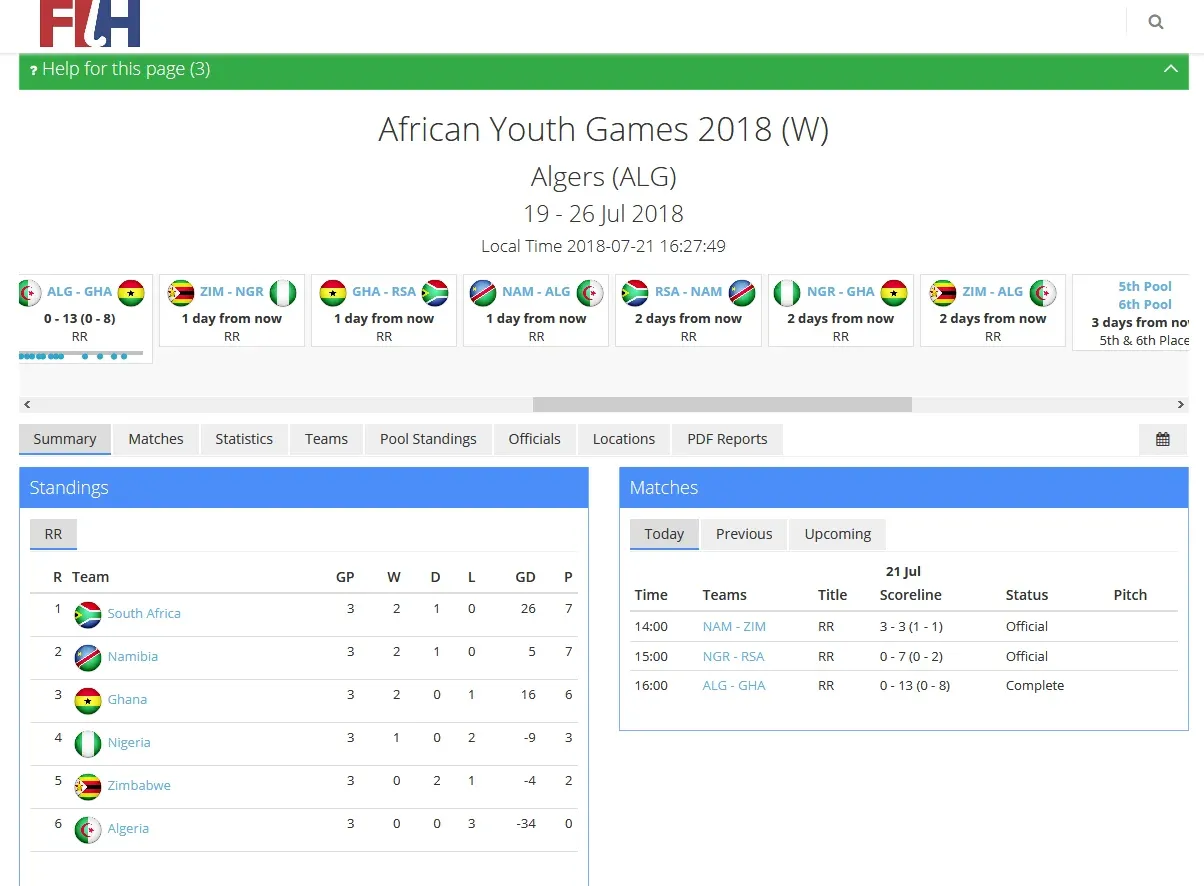Switch to the Pool Standings tab
Viewport: 1204px width, 886px height.
pos(428,439)
